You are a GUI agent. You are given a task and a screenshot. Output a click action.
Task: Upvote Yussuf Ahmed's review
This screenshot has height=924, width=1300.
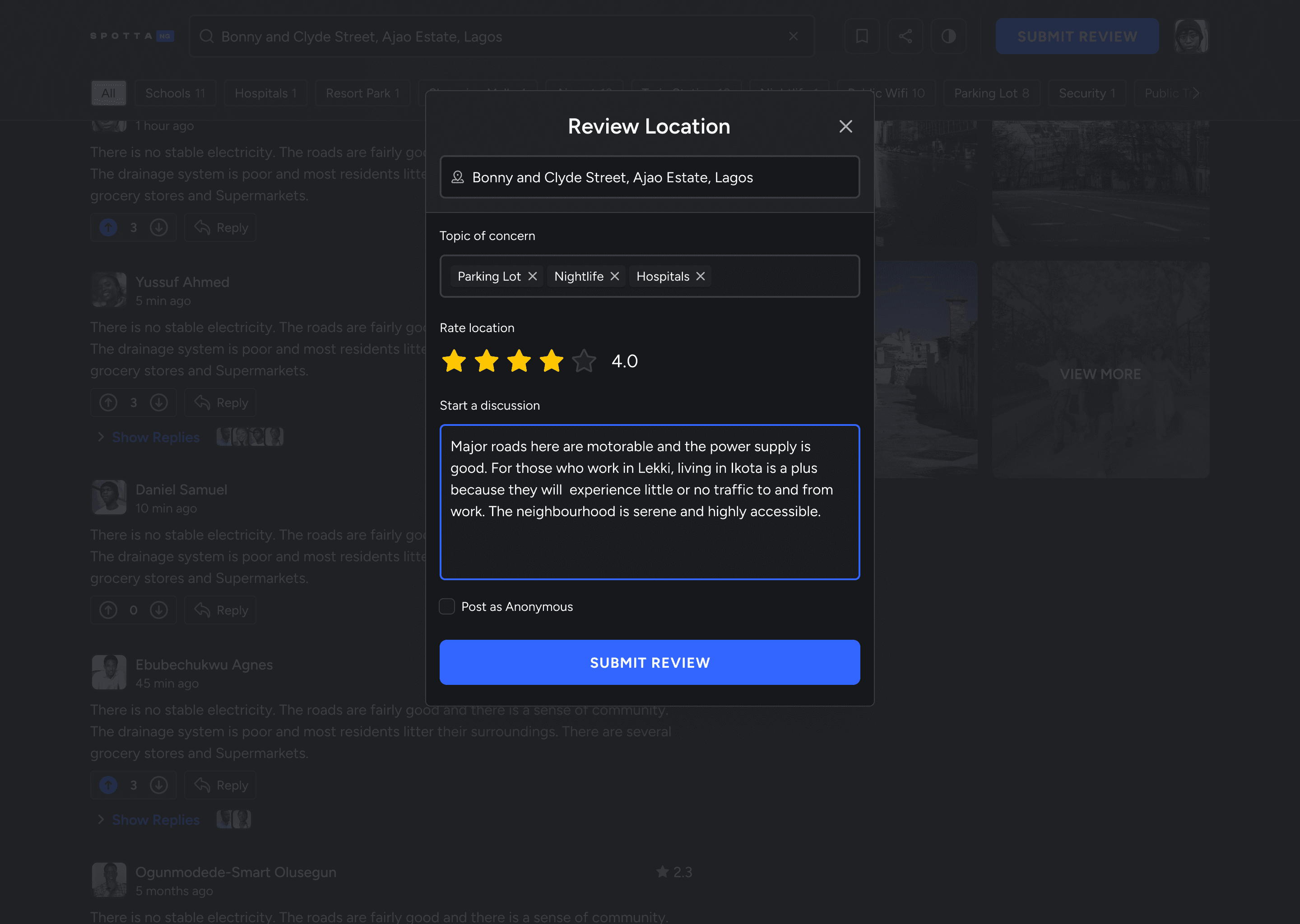[x=108, y=403]
